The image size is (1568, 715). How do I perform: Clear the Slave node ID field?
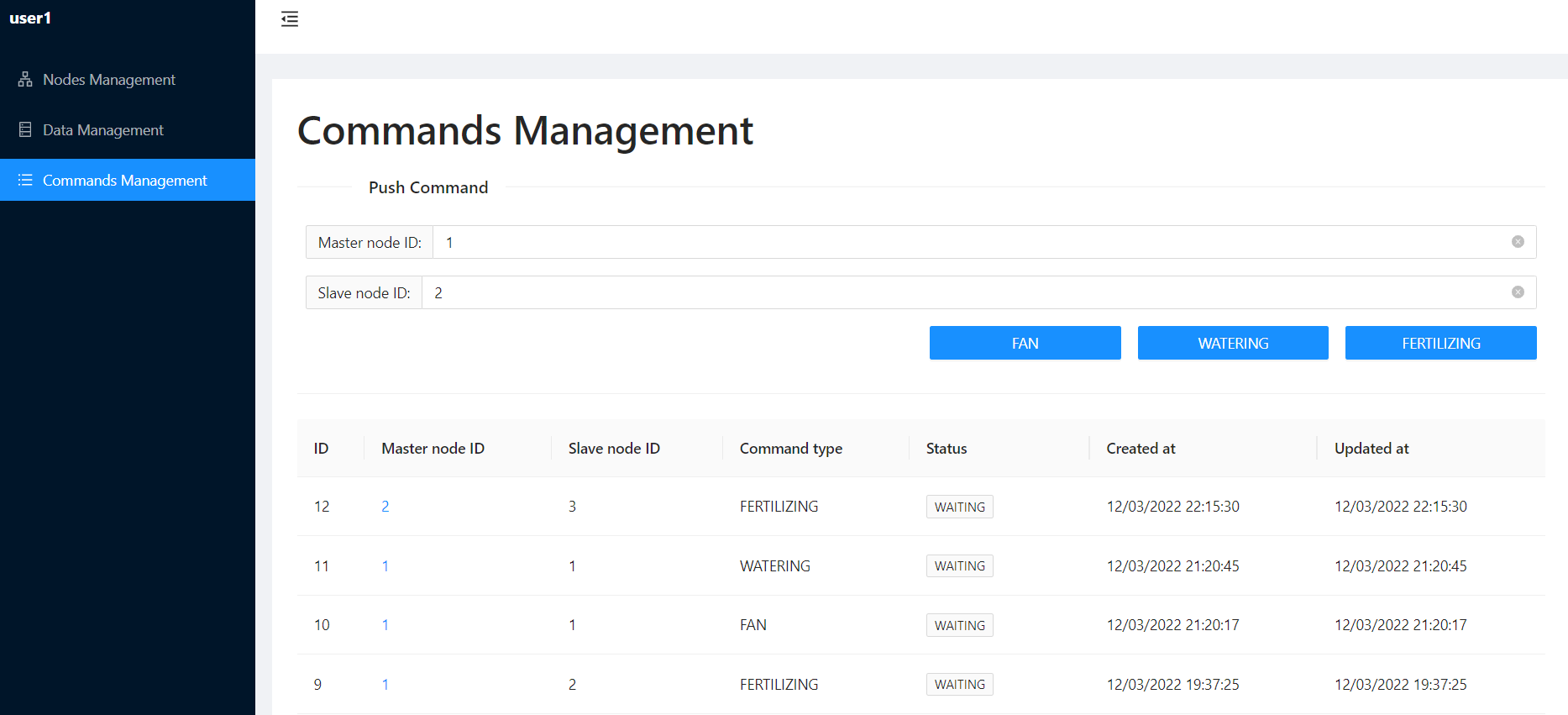click(1518, 292)
